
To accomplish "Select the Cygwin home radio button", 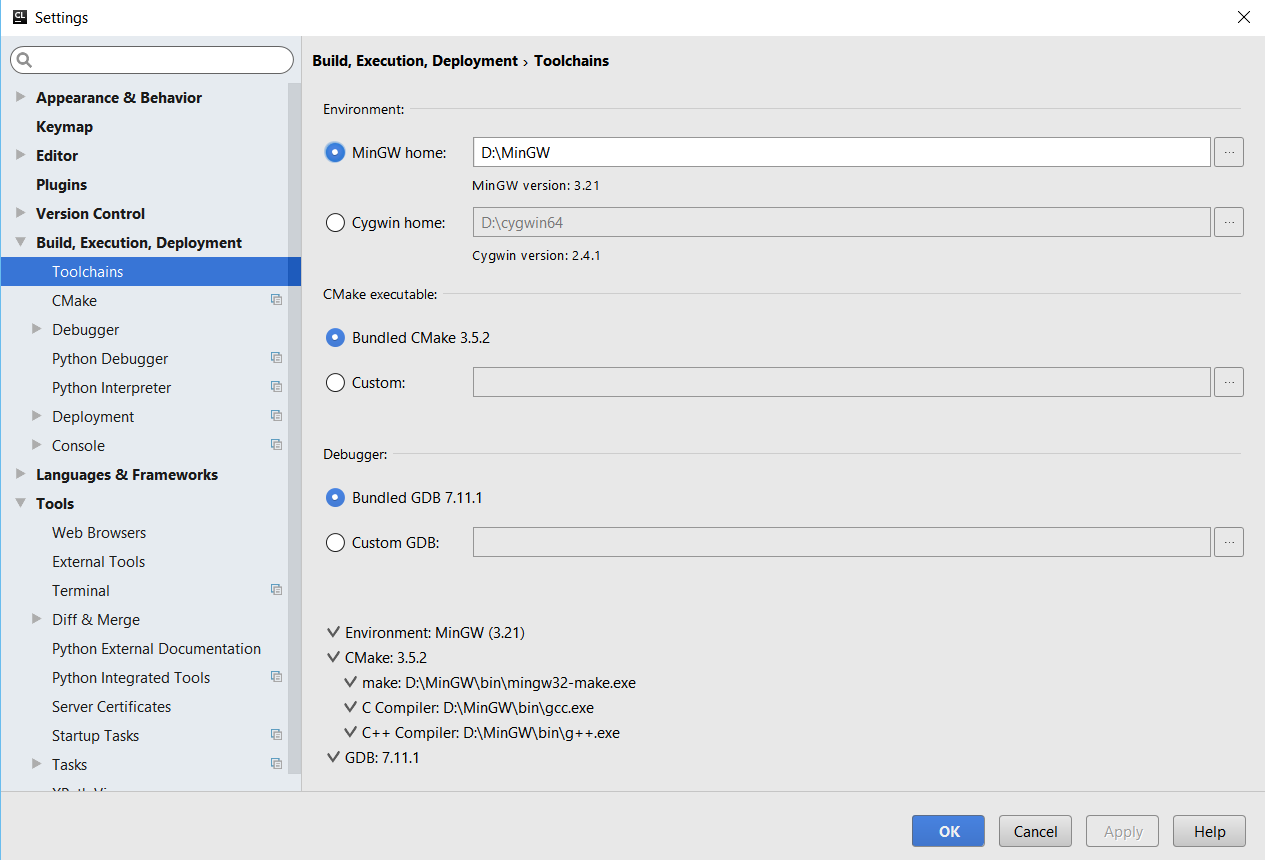I will pyautogui.click(x=336, y=223).
